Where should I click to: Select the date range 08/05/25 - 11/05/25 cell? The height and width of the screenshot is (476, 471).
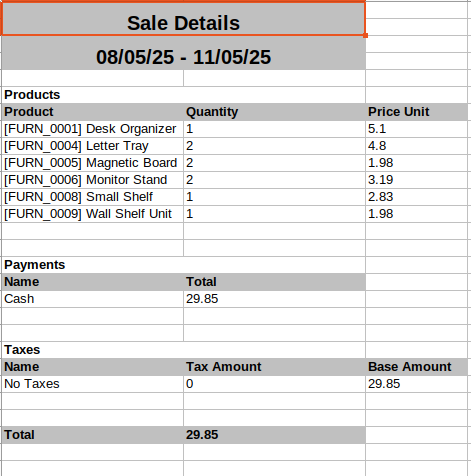(183, 53)
